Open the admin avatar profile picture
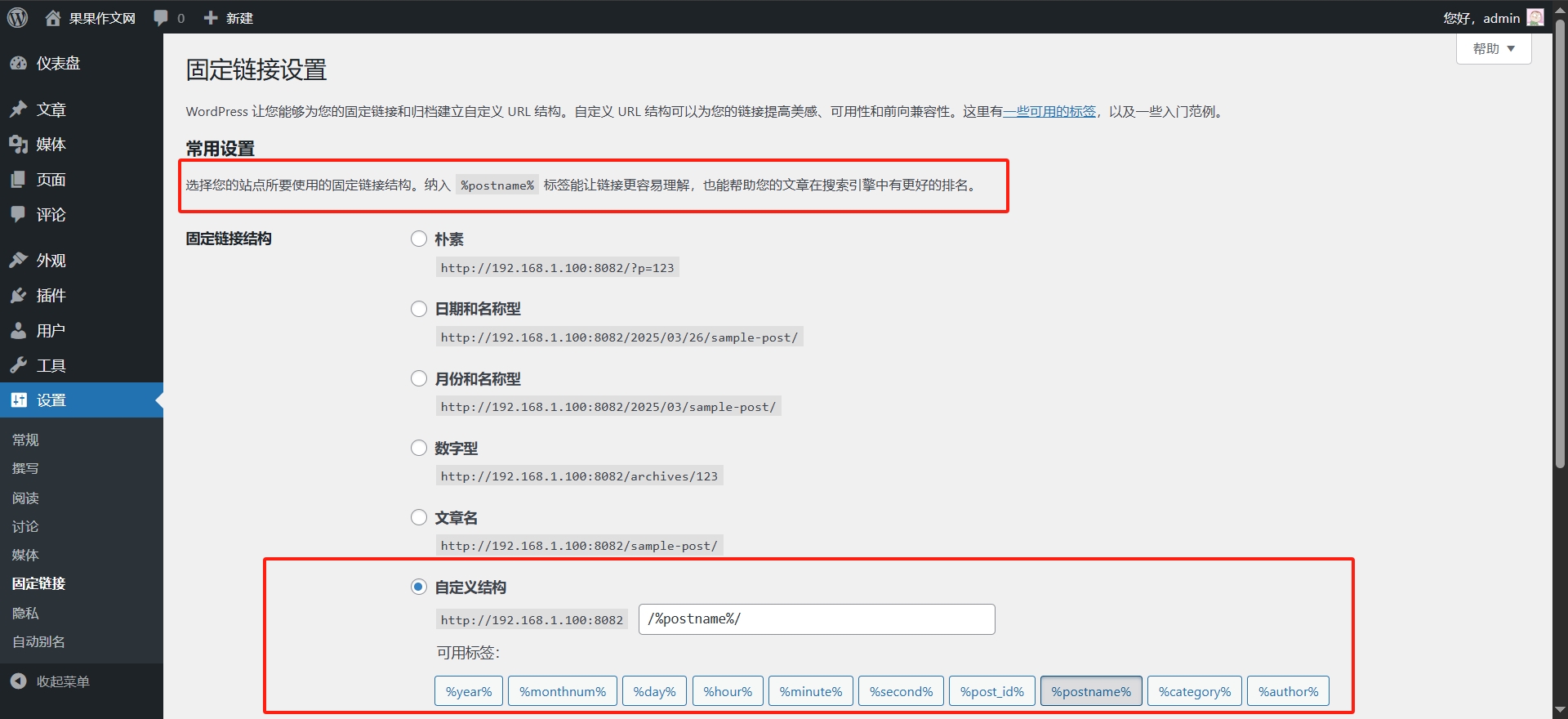Image resolution: width=1568 pixels, height=719 pixels. pyautogui.click(x=1535, y=17)
